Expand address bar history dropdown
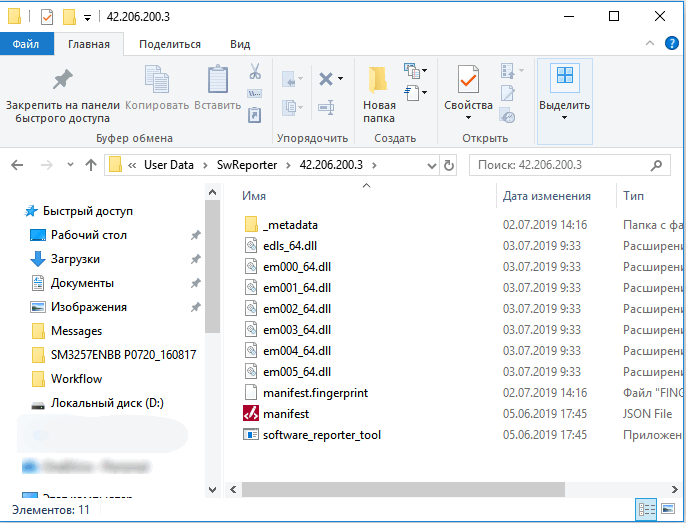686x523 pixels. click(x=431, y=165)
